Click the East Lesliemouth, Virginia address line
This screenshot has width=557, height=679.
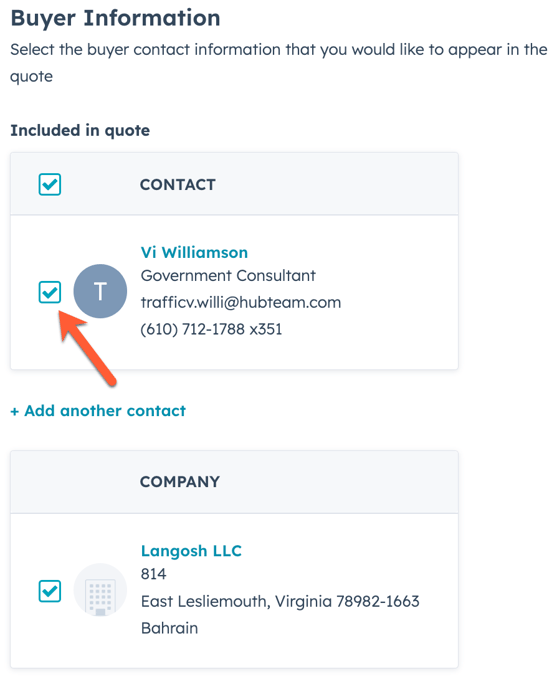tap(280, 601)
